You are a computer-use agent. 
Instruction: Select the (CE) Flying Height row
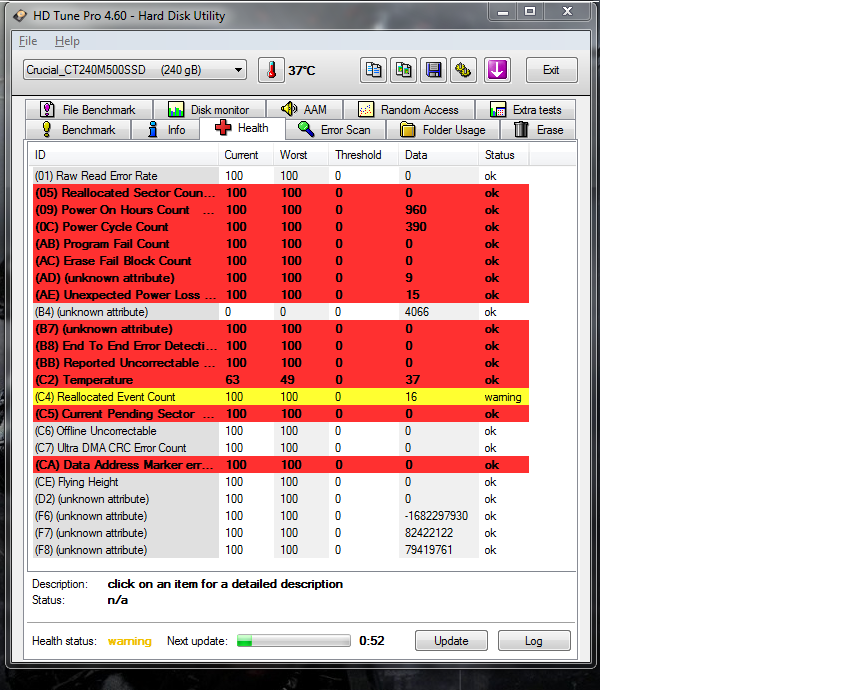click(x=281, y=482)
